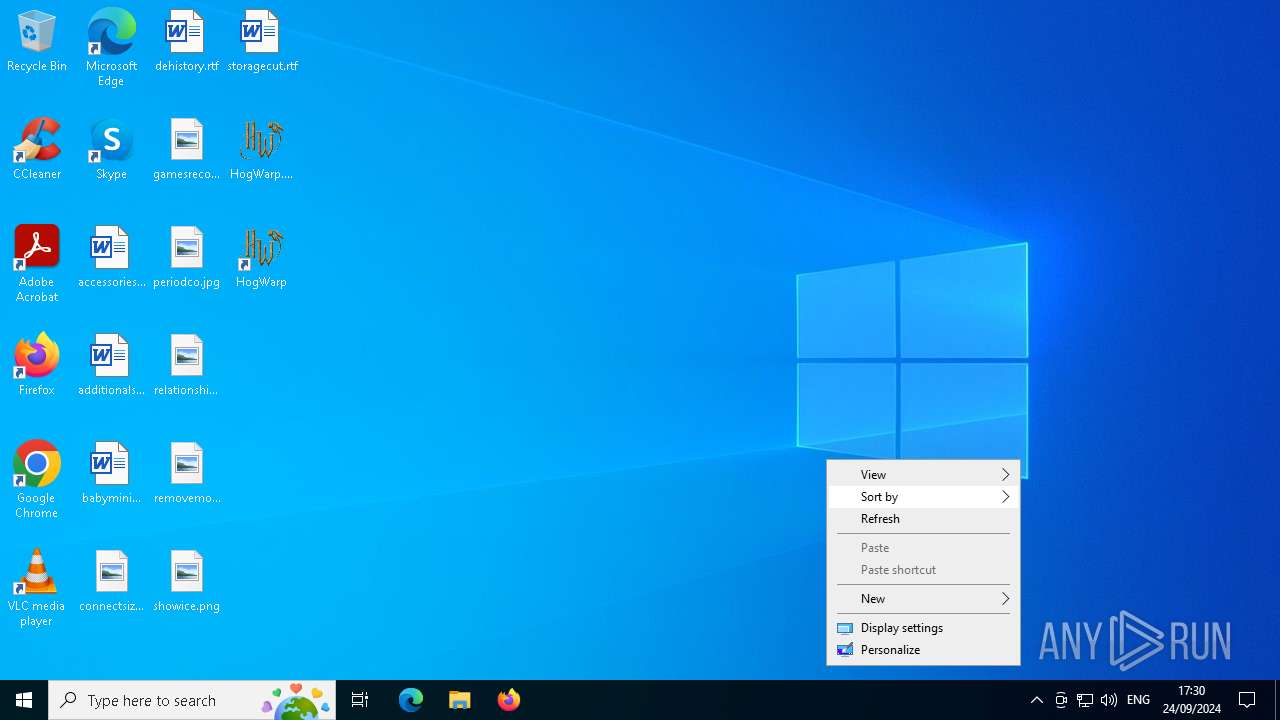1280x720 pixels.
Task: Select the relationshi... image file icon
Action: pos(186,366)
